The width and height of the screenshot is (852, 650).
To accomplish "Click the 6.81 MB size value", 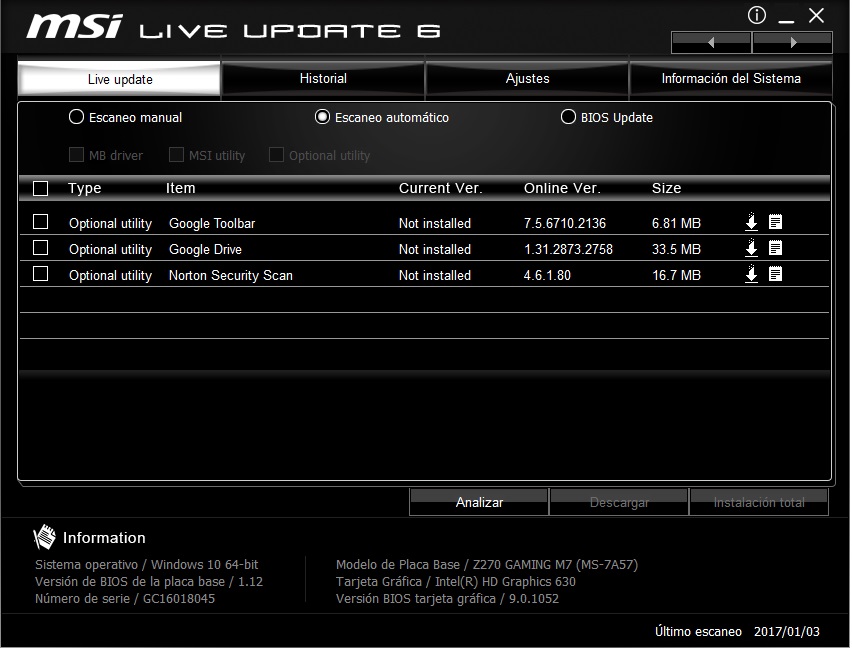I will (x=676, y=223).
